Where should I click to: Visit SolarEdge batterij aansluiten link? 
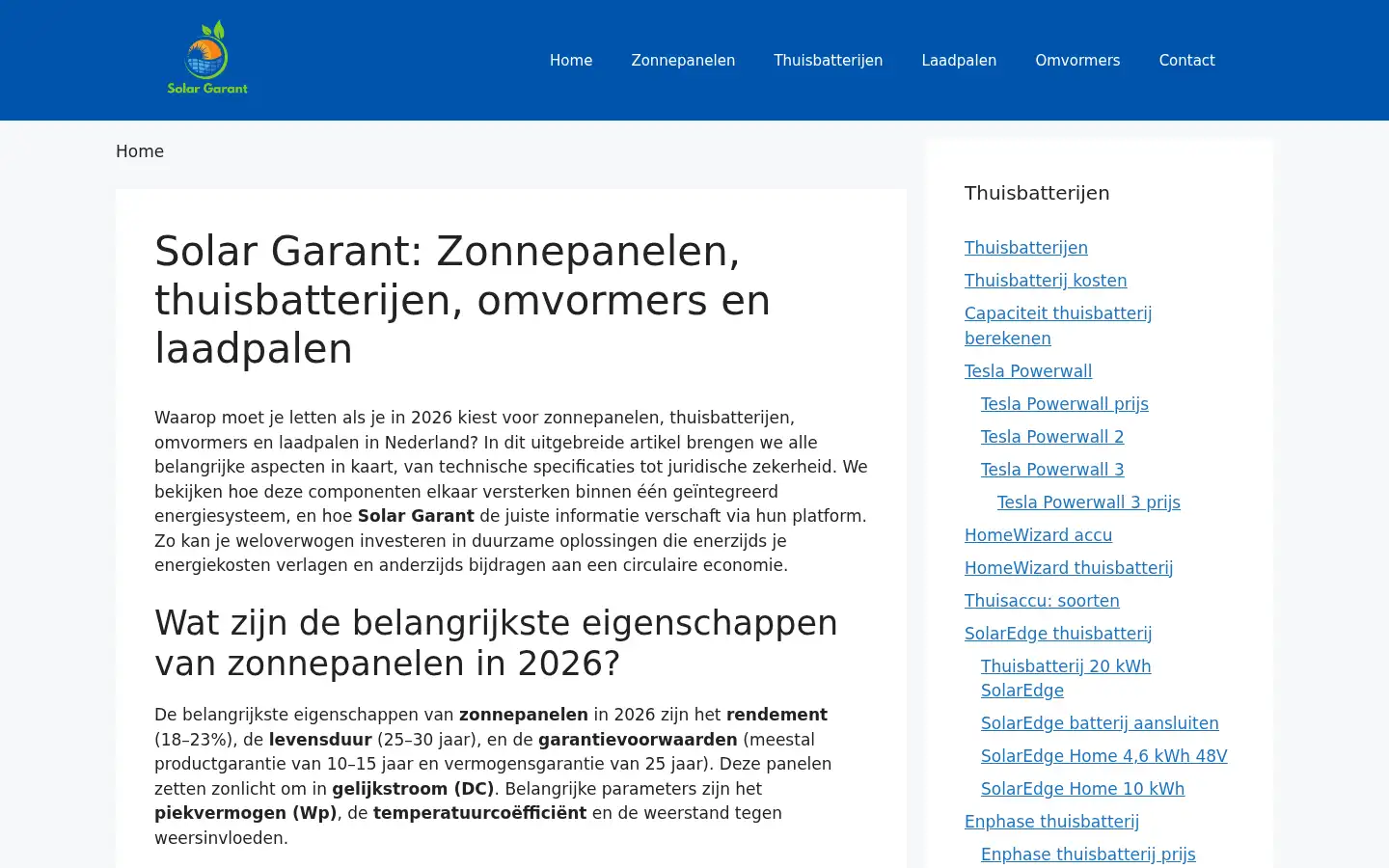click(1100, 723)
